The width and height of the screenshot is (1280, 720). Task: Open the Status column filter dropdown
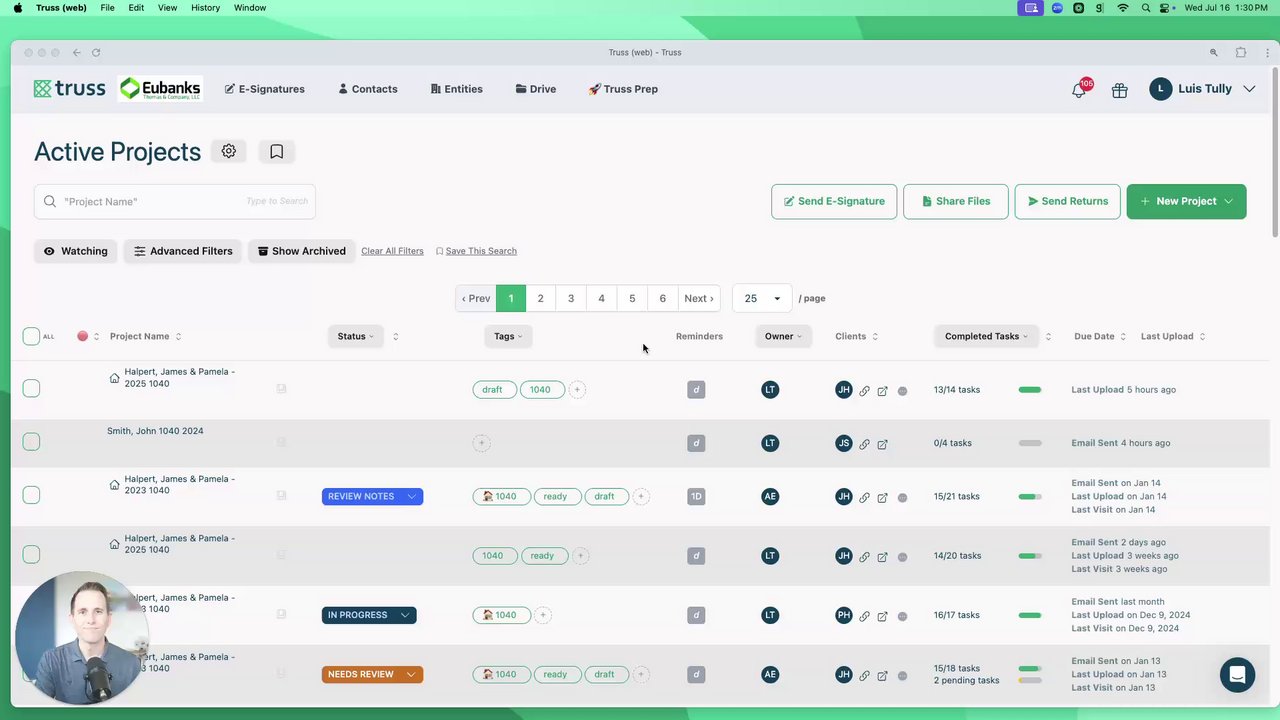pyautogui.click(x=355, y=336)
